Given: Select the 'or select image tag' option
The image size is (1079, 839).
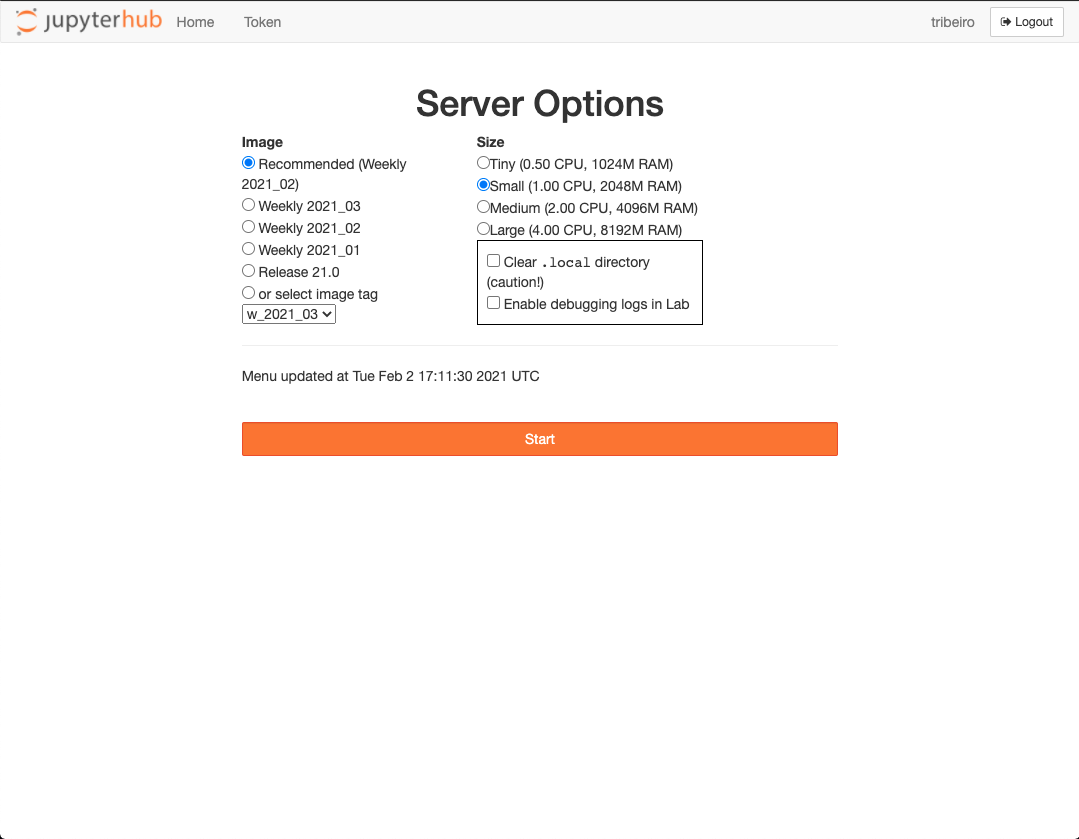Looking at the screenshot, I should click(248, 292).
